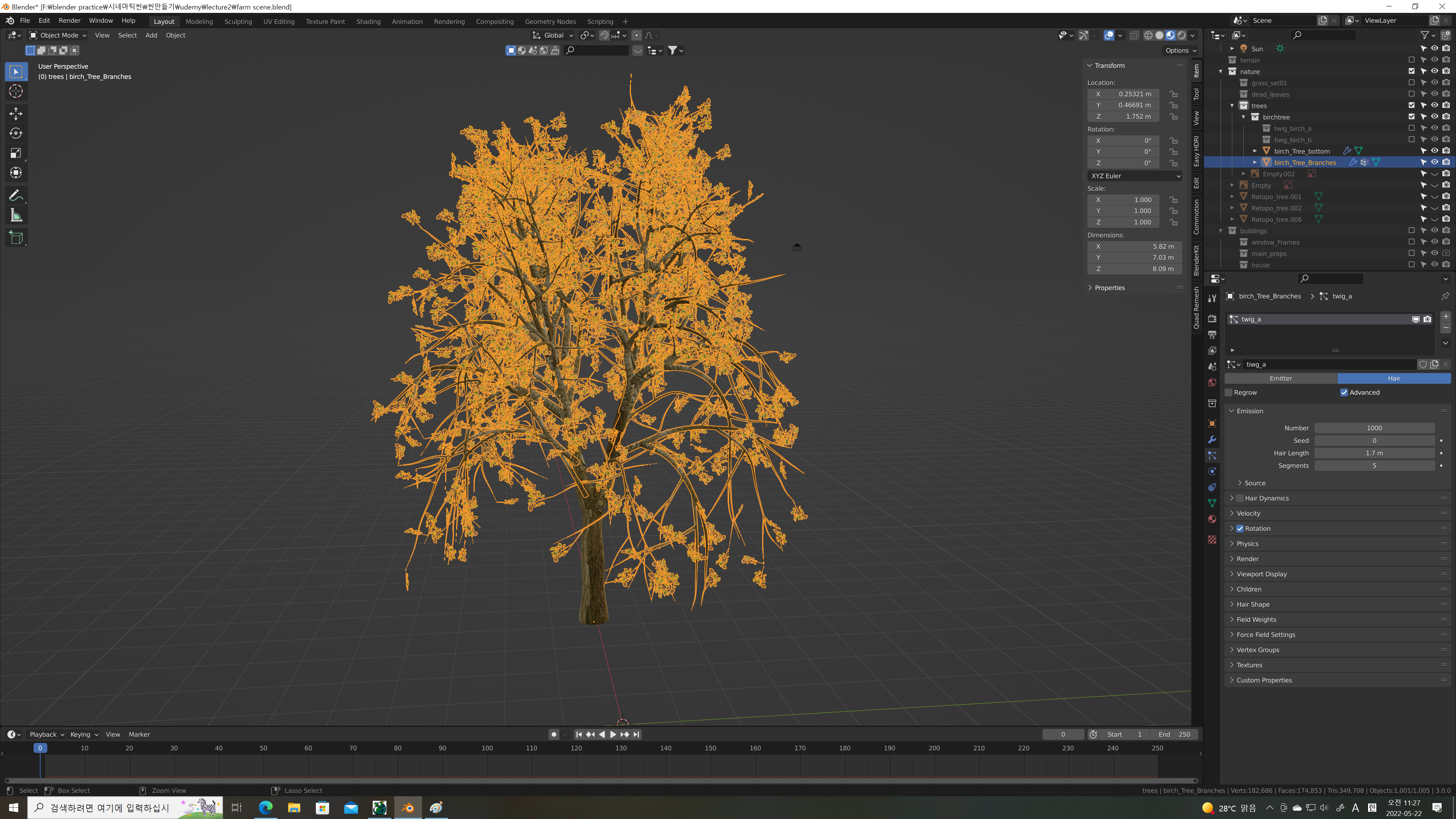1456x819 pixels.
Task: Enable the Regrow checkbox
Action: click(x=1229, y=392)
